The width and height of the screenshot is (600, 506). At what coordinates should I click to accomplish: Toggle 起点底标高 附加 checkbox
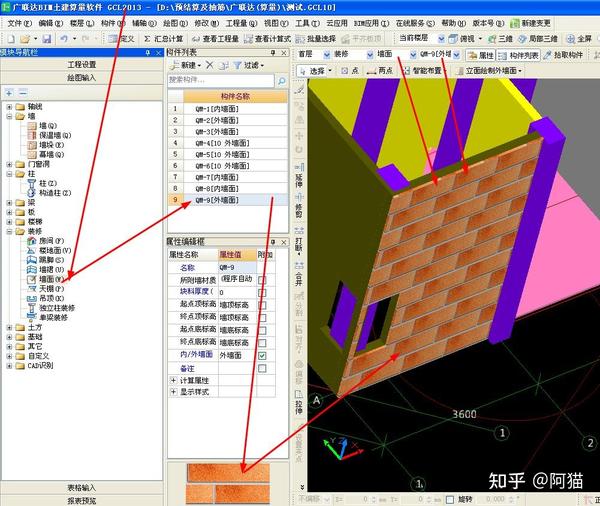click(x=262, y=330)
